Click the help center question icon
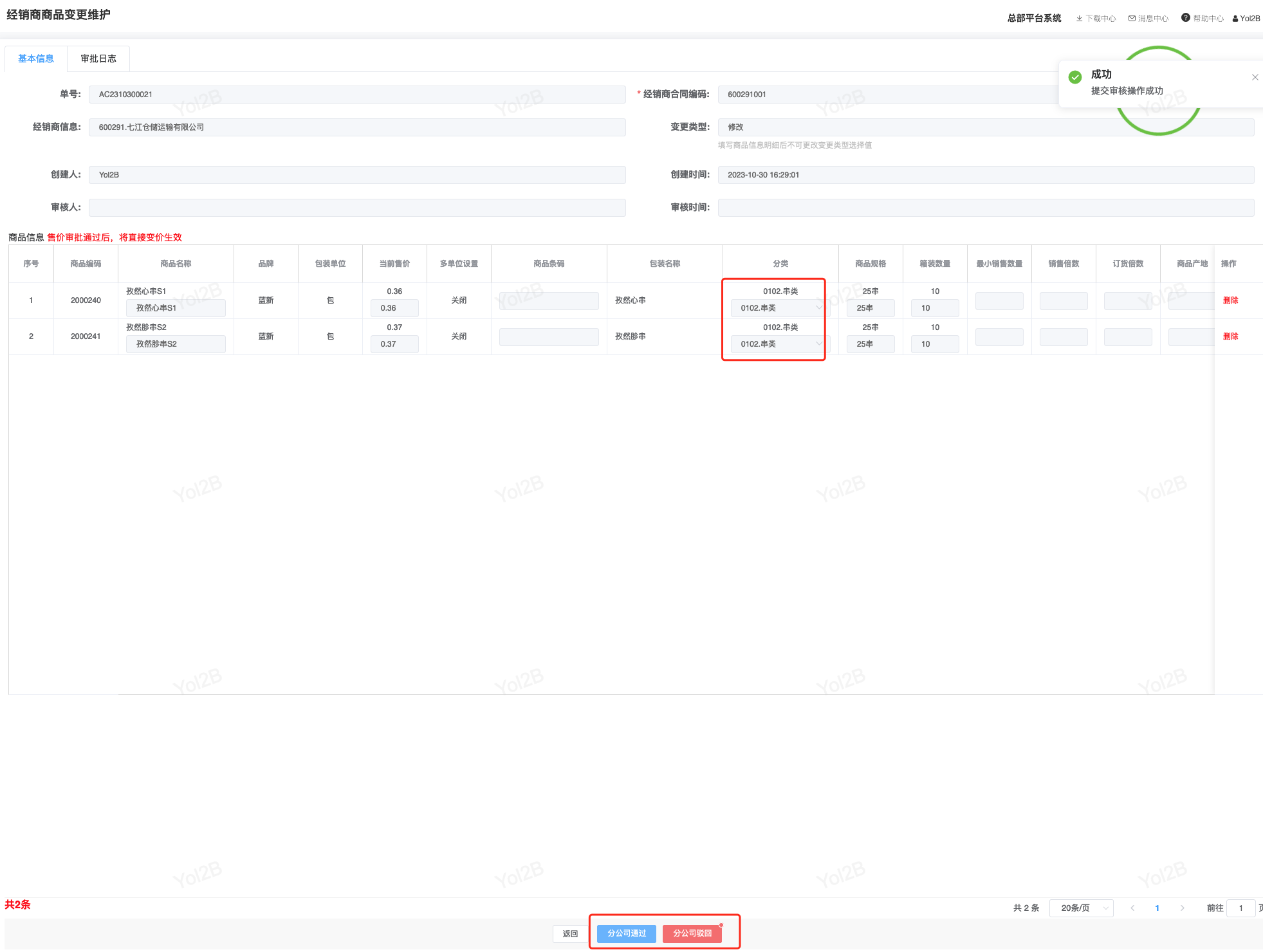 pyautogui.click(x=1185, y=18)
